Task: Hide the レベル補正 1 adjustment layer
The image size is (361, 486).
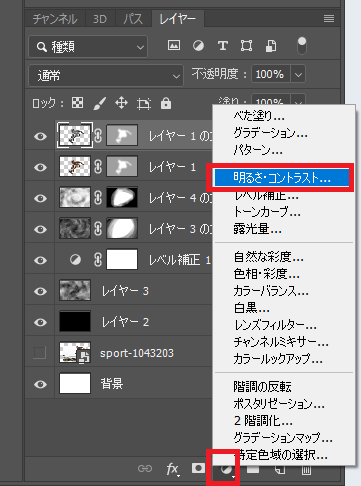Action: coord(40,260)
